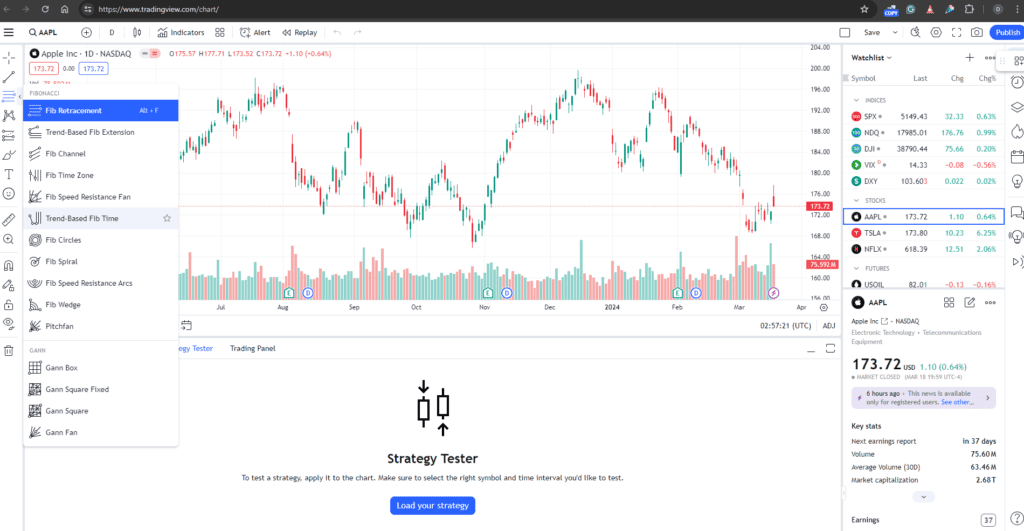Open the Save dropdown arrow

[895, 32]
